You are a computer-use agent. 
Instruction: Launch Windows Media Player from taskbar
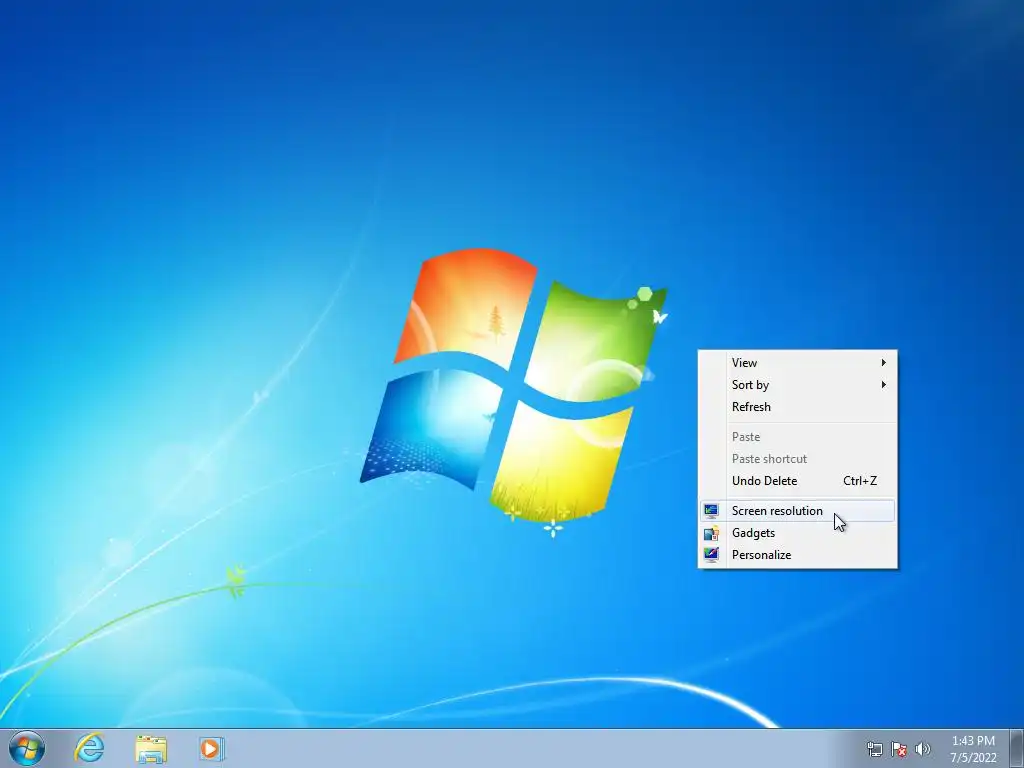[212, 748]
